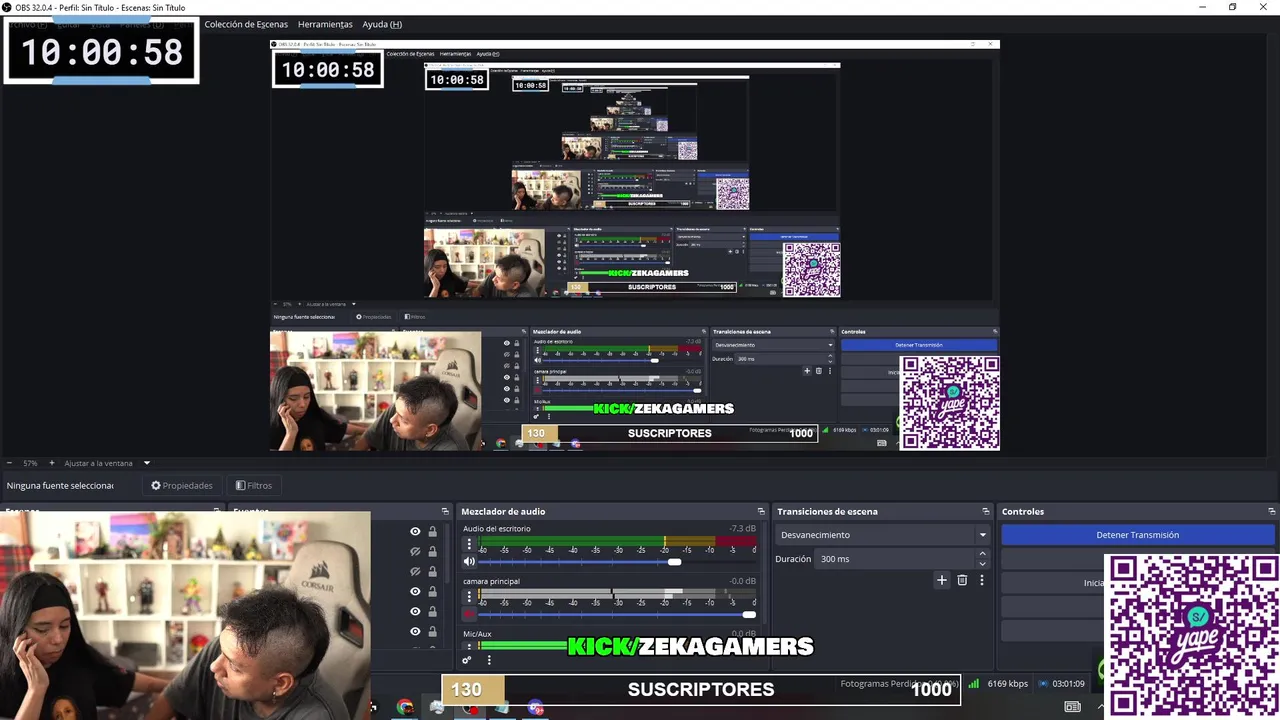
Task: Click the Detener Transmisión button
Action: (1138, 535)
